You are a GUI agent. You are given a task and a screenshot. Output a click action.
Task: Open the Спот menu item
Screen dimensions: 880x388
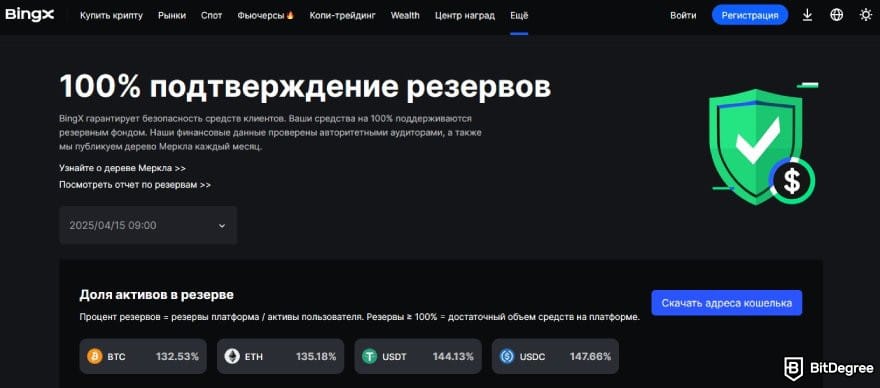[212, 16]
